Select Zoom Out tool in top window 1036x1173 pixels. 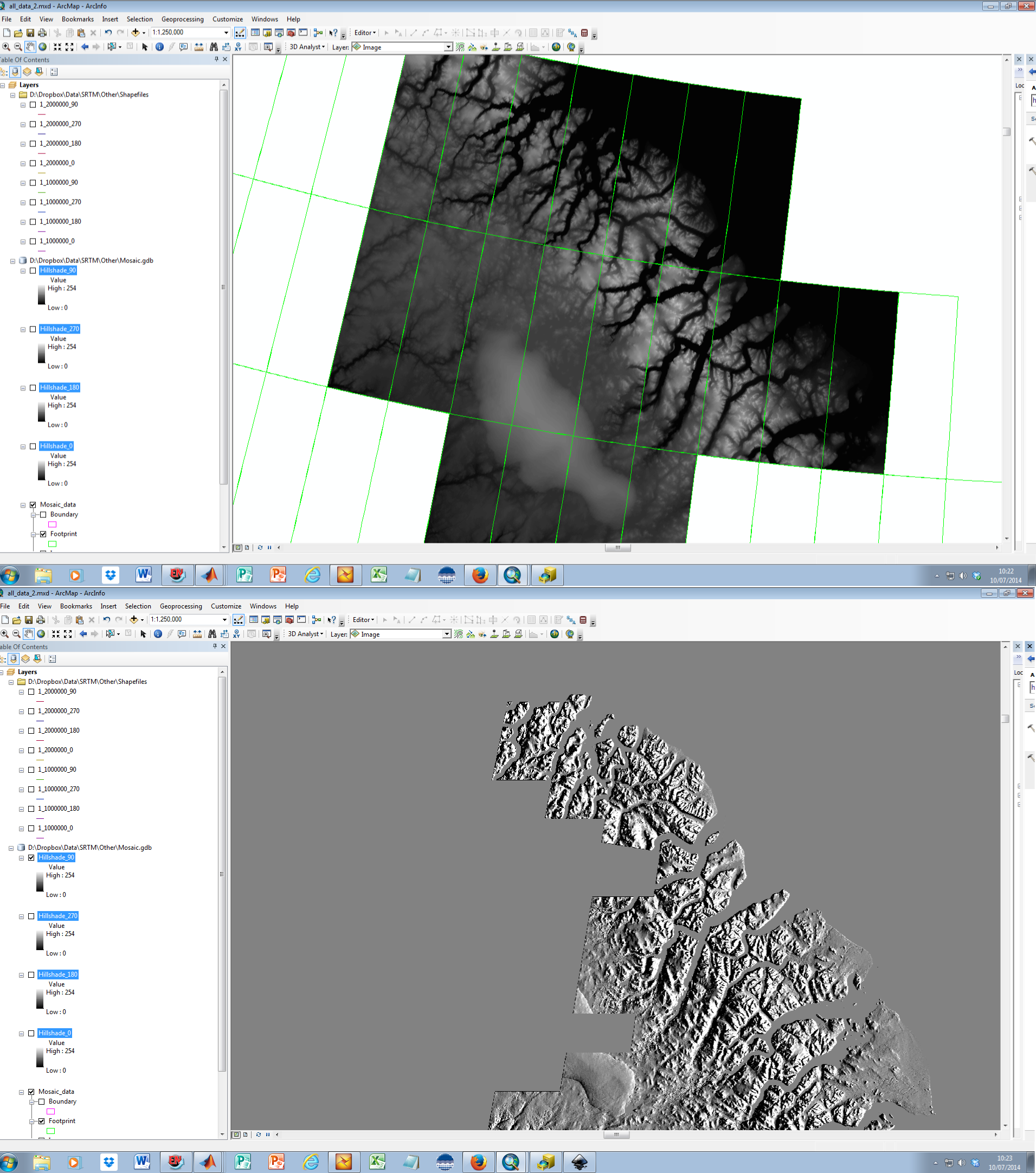(x=18, y=47)
